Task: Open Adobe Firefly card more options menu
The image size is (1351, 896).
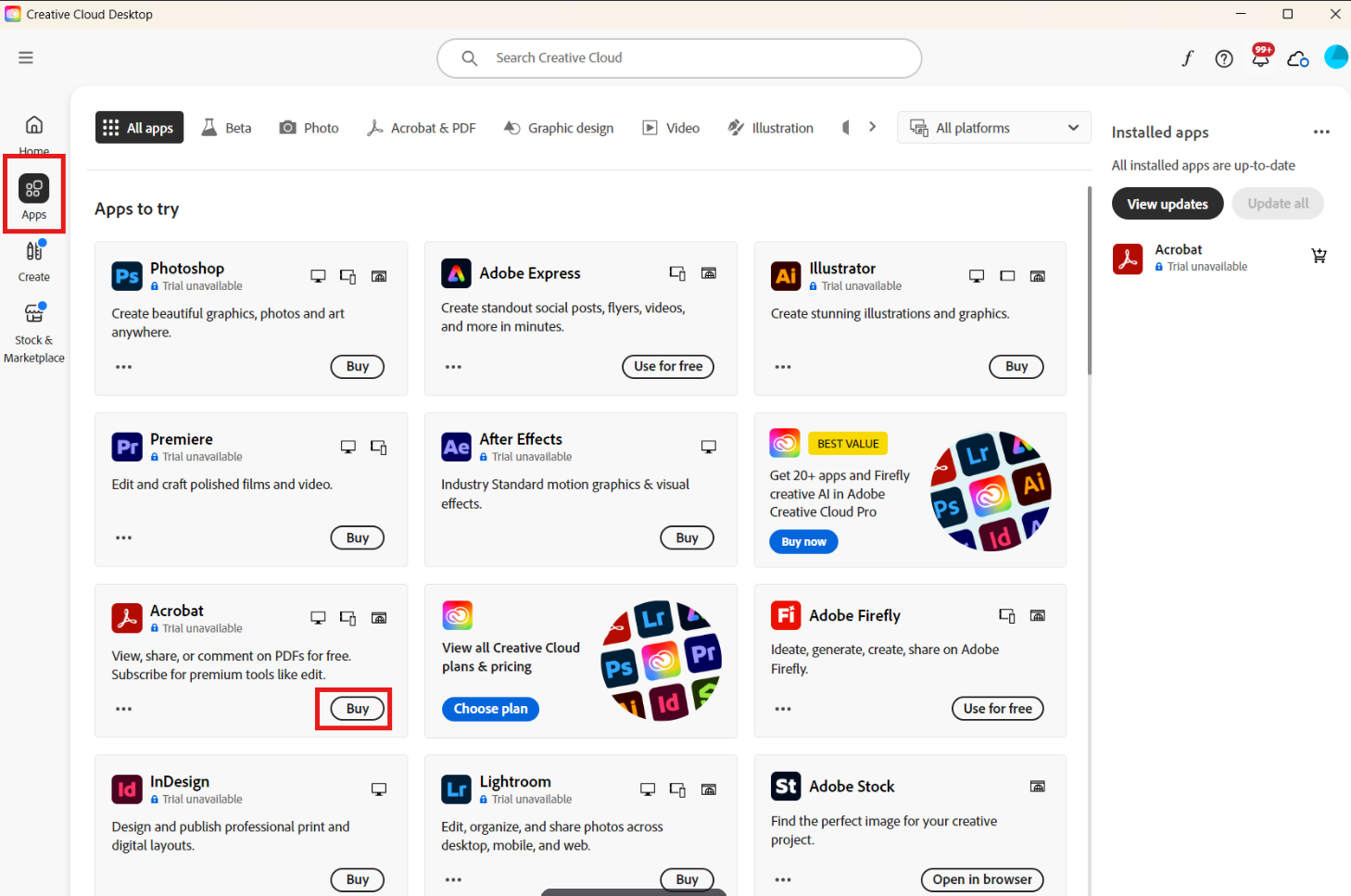Action: (x=783, y=709)
